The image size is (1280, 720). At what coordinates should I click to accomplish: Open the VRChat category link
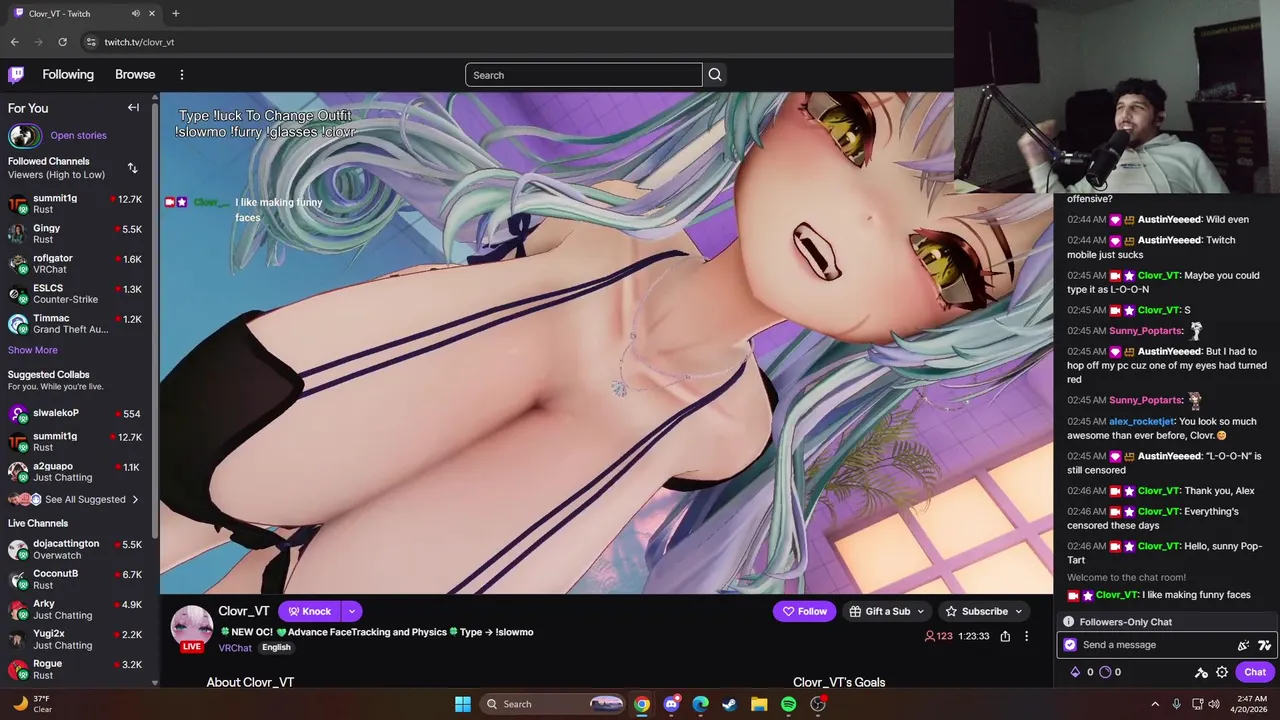[x=235, y=648]
